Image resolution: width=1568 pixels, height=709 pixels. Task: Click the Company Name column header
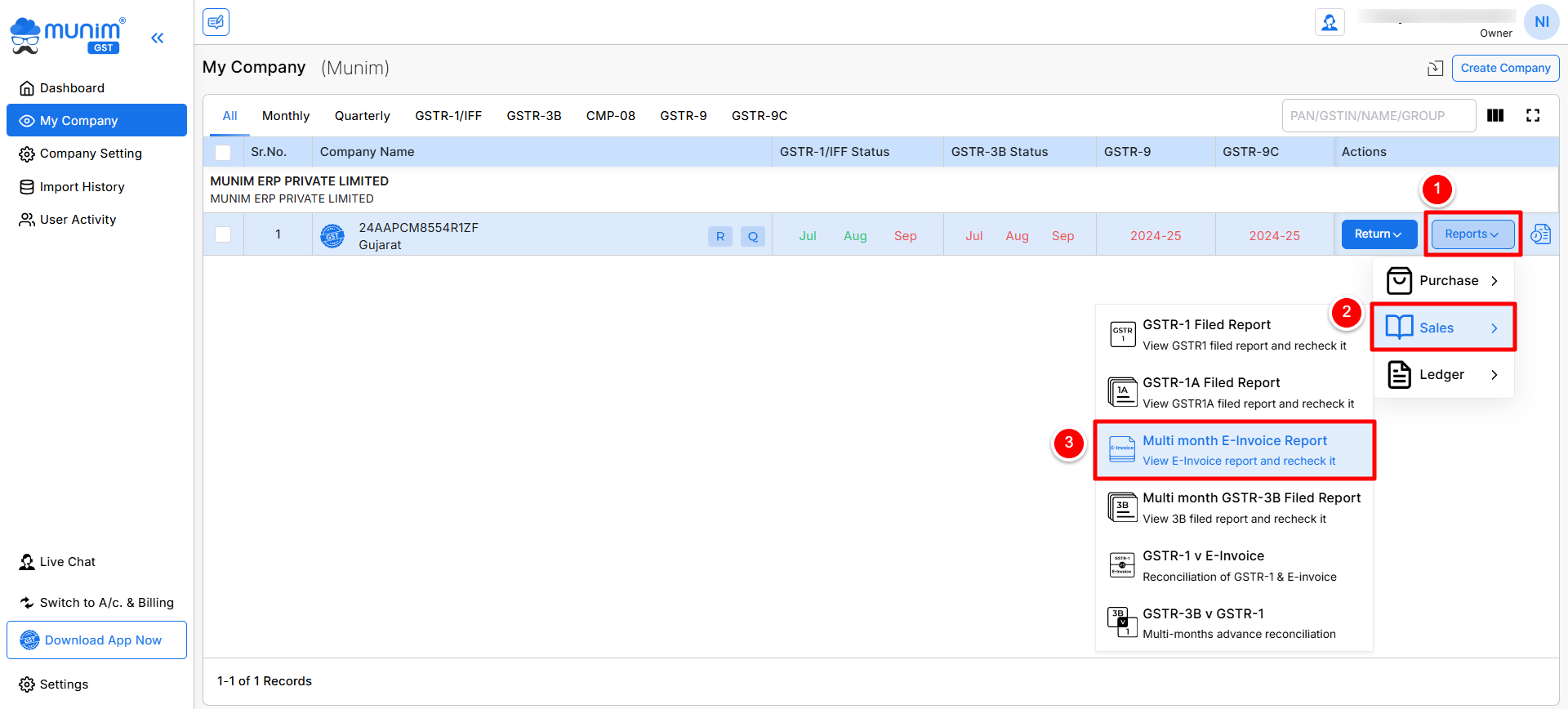pos(541,152)
